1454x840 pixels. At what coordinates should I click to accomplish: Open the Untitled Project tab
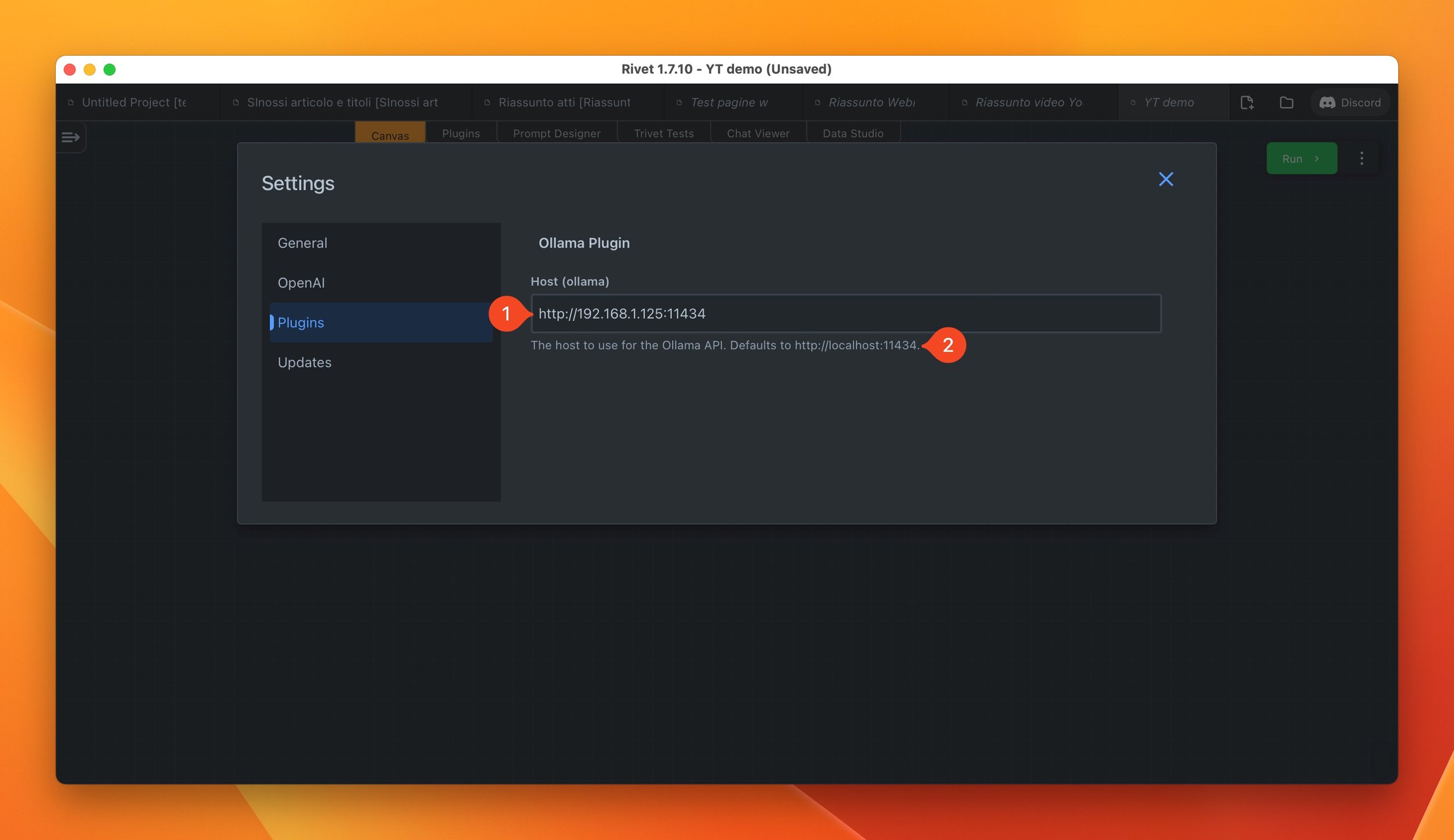[138, 102]
